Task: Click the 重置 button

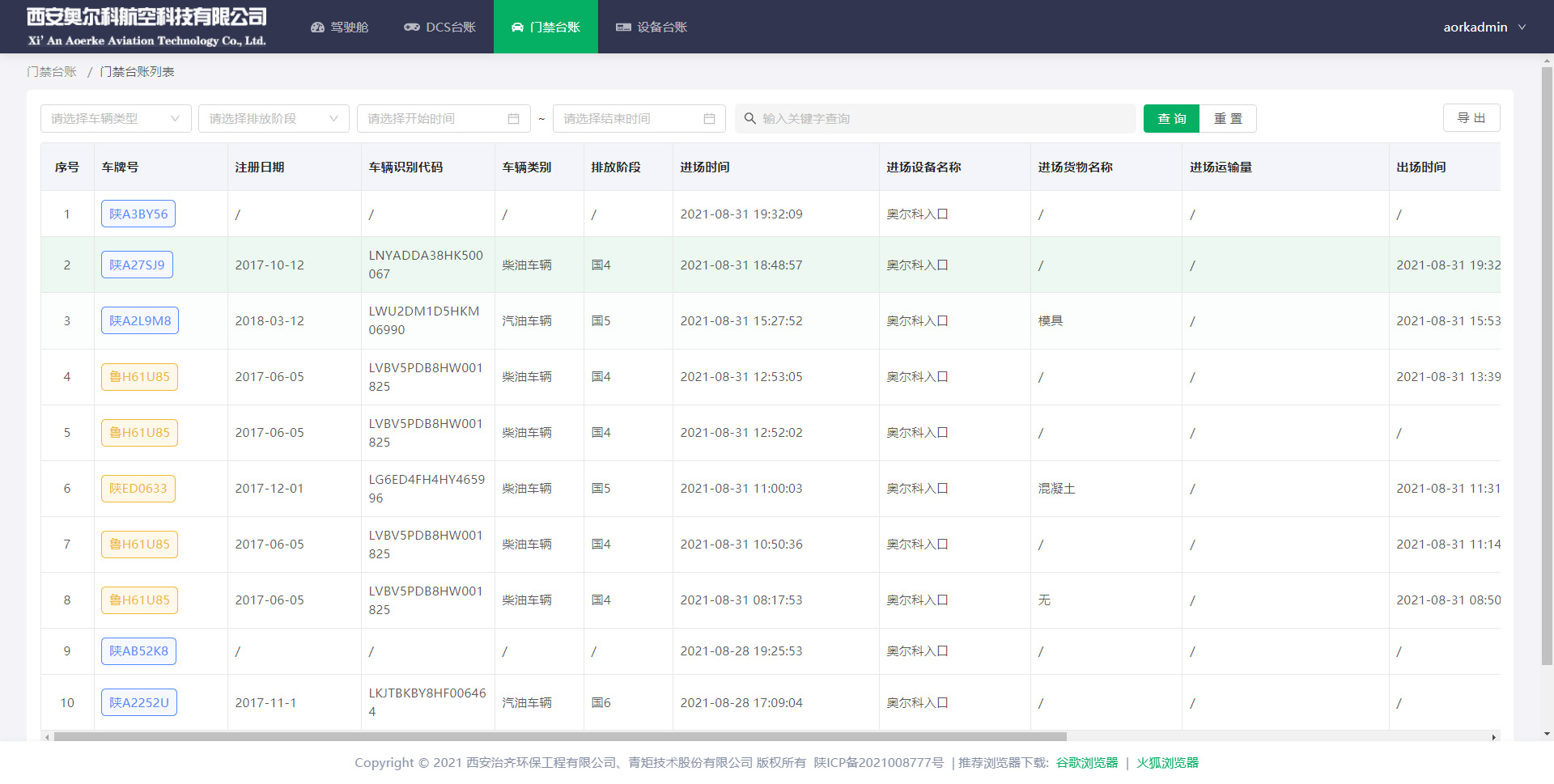Action: [x=1228, y=118]
